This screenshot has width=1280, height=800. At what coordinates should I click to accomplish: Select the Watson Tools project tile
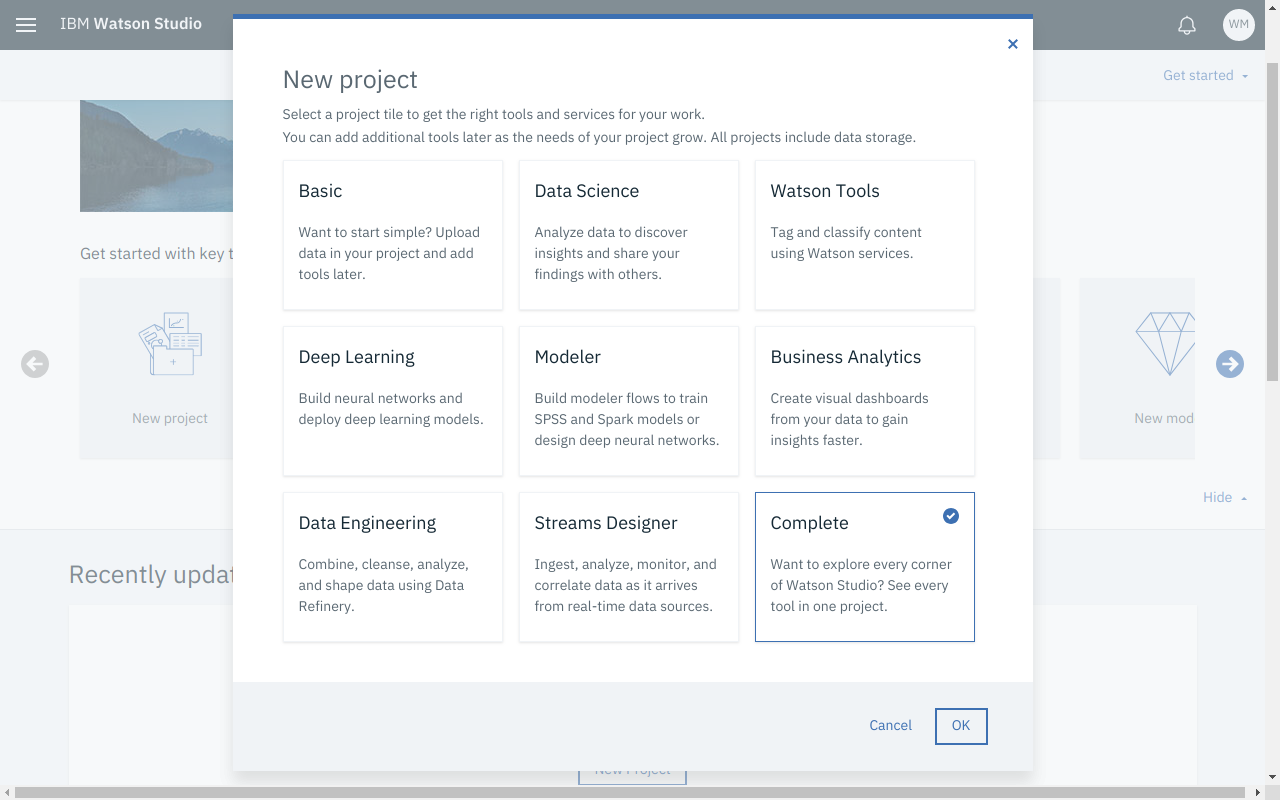[x=865, y=235]
